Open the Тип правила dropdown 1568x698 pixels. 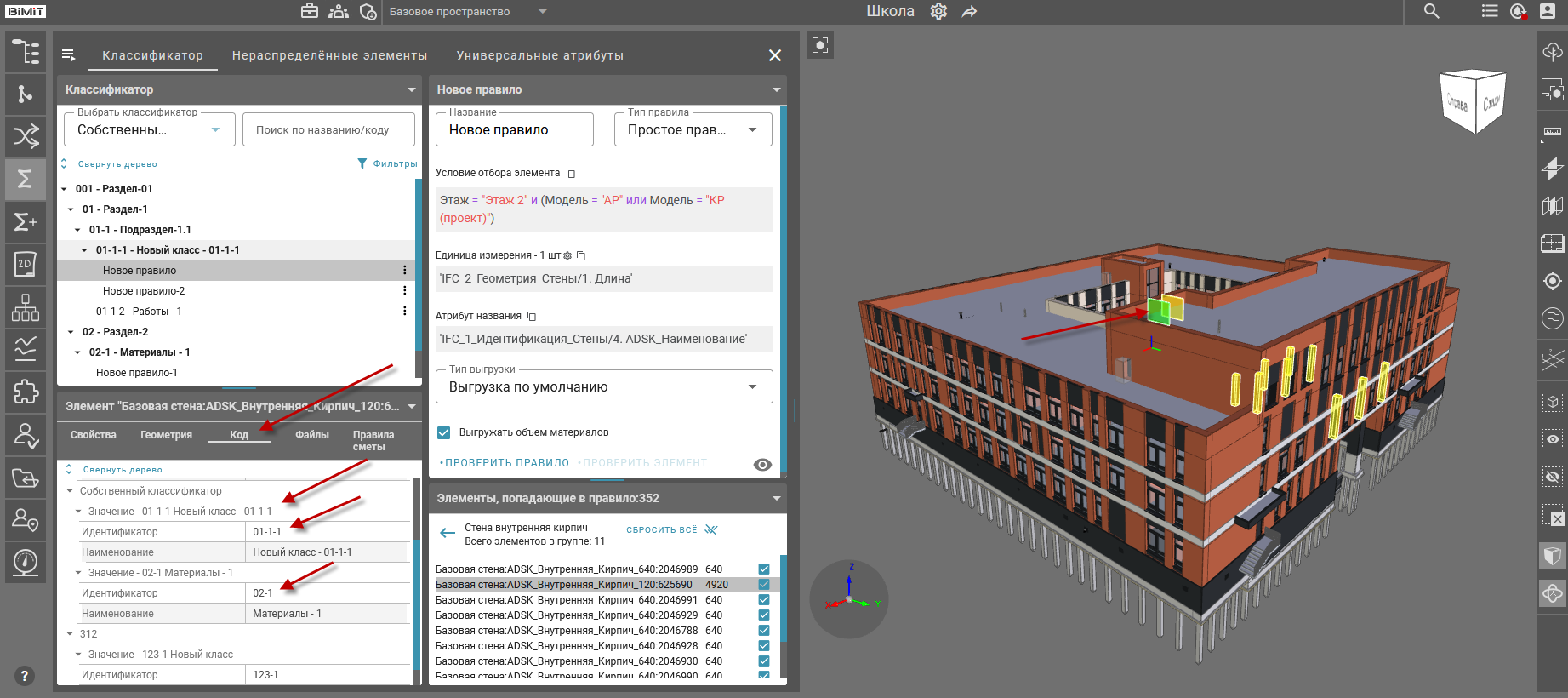pos(693,130)
